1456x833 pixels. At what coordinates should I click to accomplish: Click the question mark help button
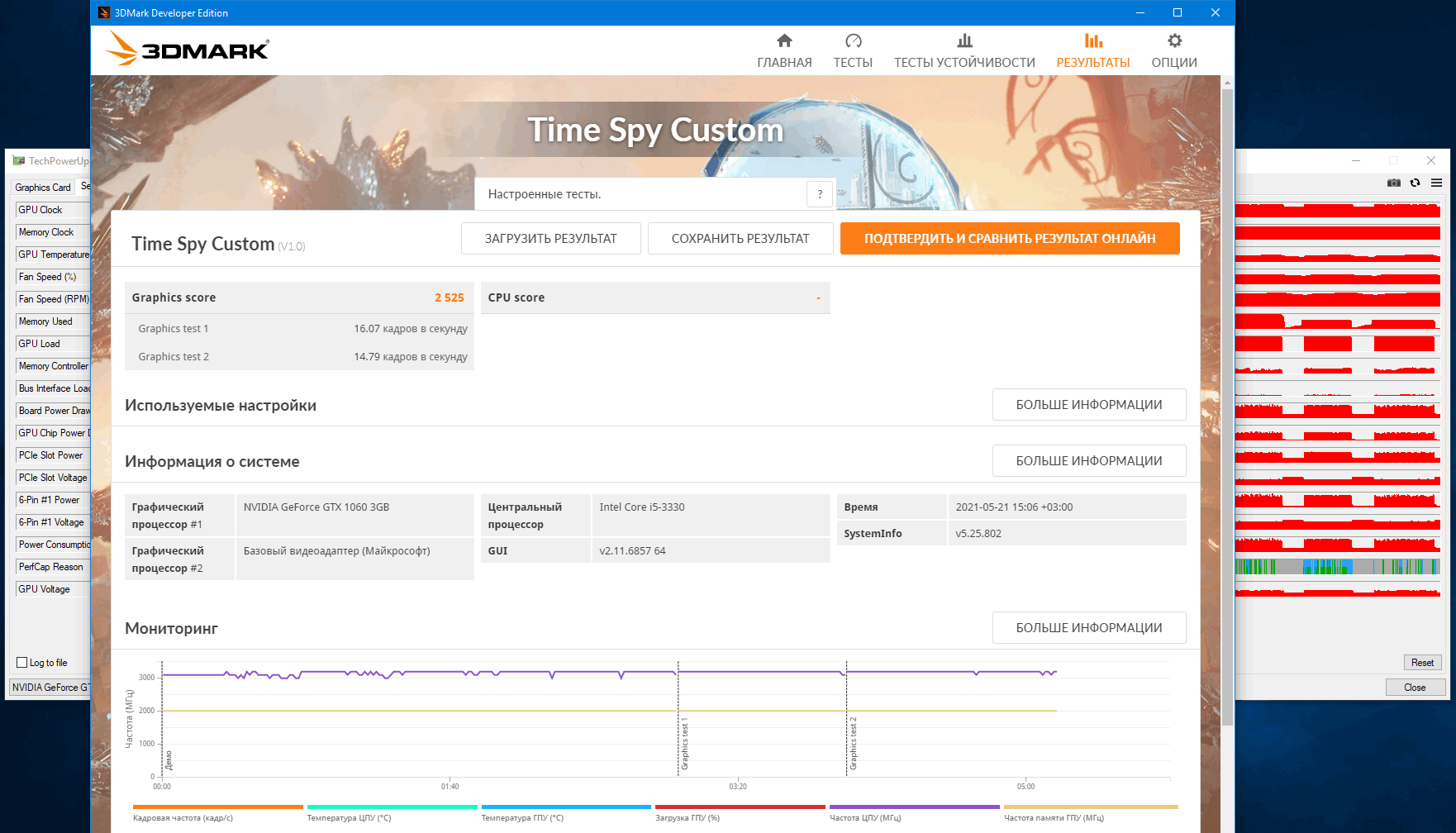[820, 194]
